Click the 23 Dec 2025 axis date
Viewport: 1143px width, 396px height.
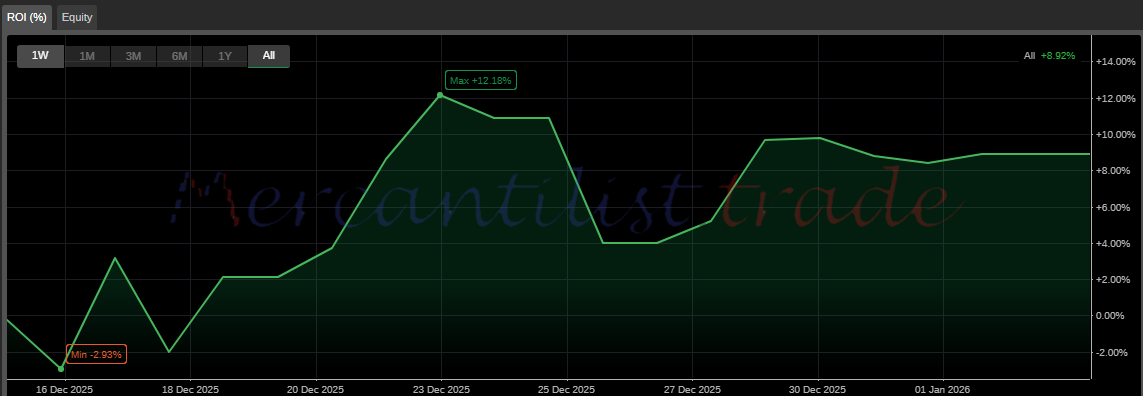(x=441, y=389)
